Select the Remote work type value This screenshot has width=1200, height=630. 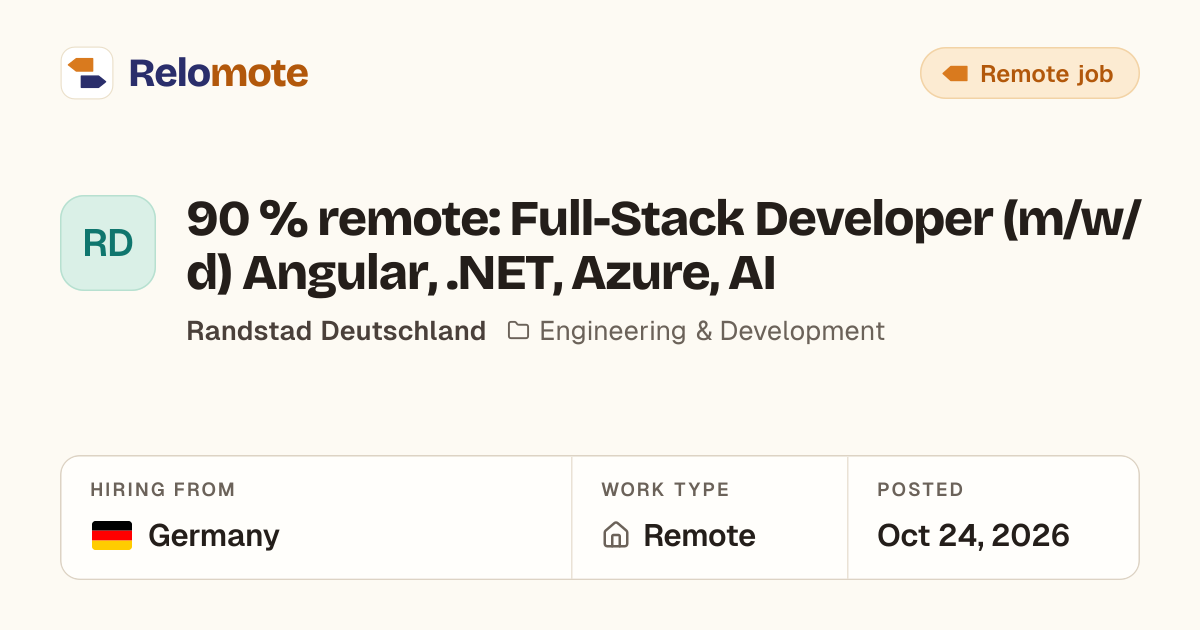tap(699, 536)
